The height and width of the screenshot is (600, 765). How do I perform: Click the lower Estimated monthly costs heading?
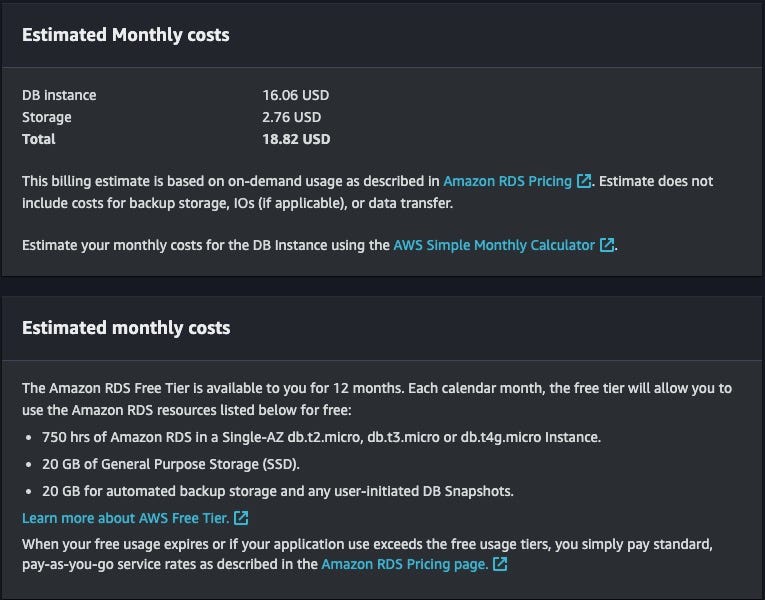click(126, 328)
